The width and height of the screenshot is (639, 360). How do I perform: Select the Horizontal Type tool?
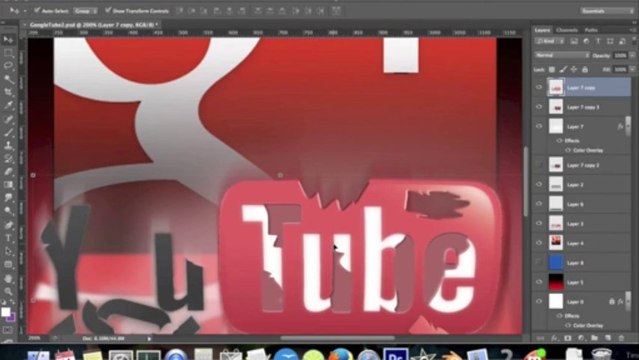pos(8,238)
